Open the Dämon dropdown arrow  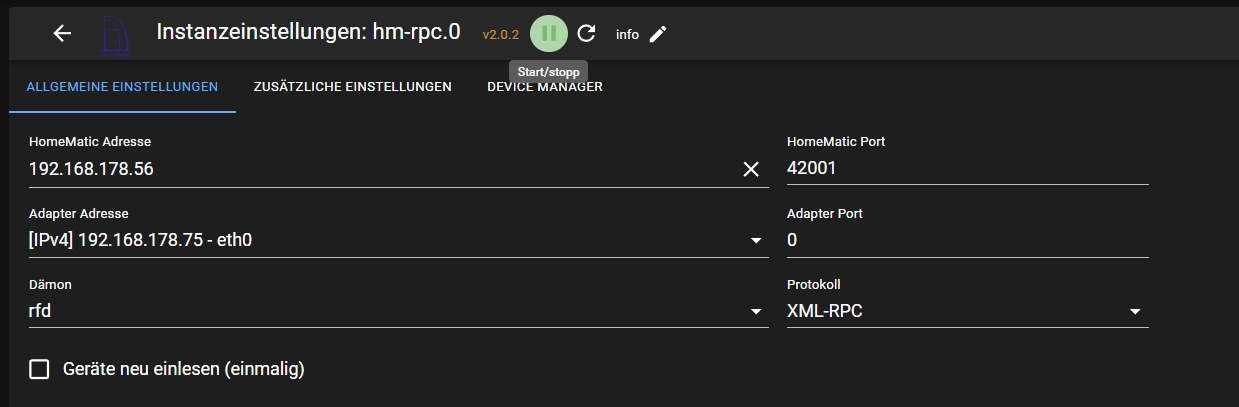(x=756, y=312)
